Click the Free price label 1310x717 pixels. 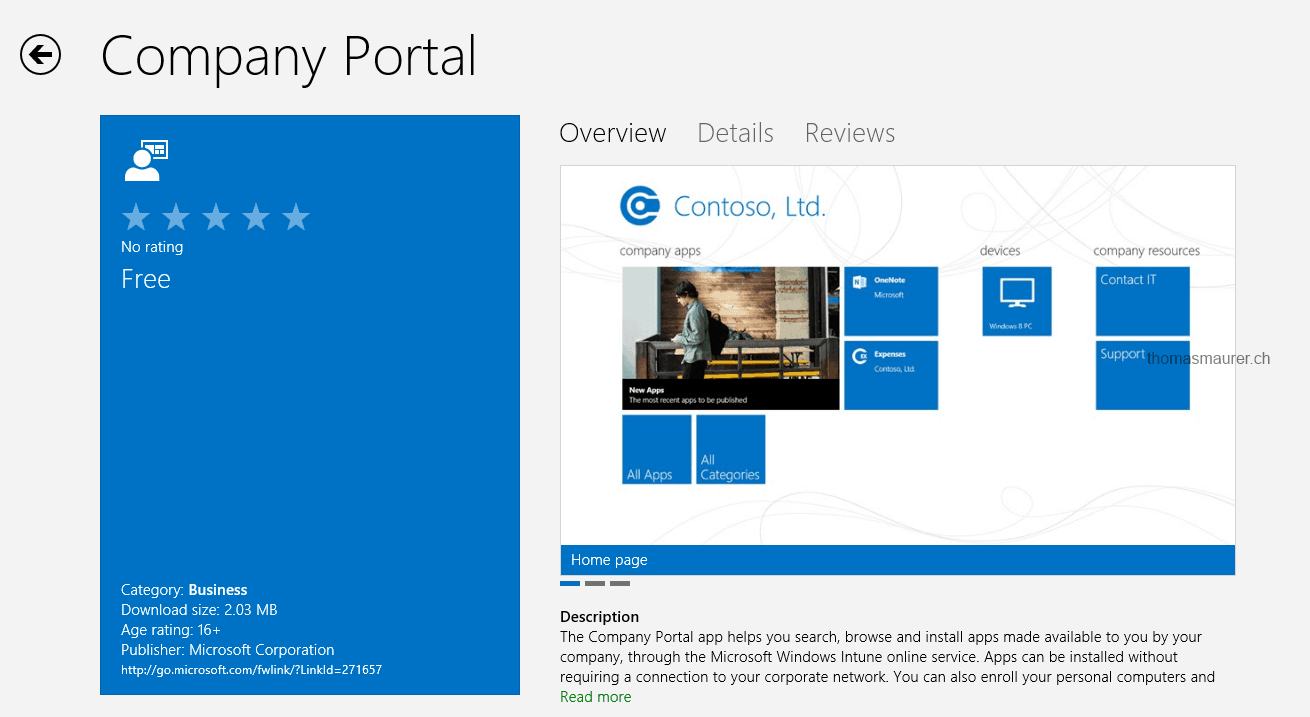pos(146,279)
